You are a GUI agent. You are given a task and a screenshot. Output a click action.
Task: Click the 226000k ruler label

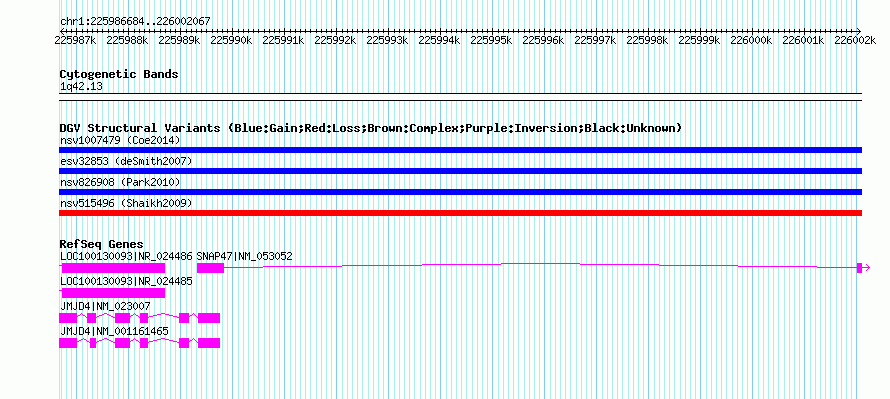(x=752, y=40)
